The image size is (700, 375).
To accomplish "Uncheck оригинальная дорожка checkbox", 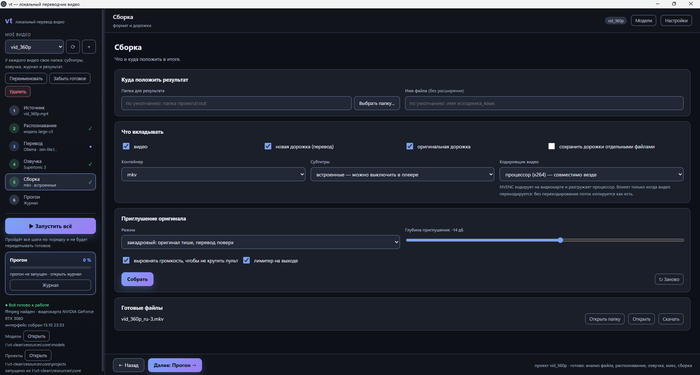I will (x=409, y=146).
